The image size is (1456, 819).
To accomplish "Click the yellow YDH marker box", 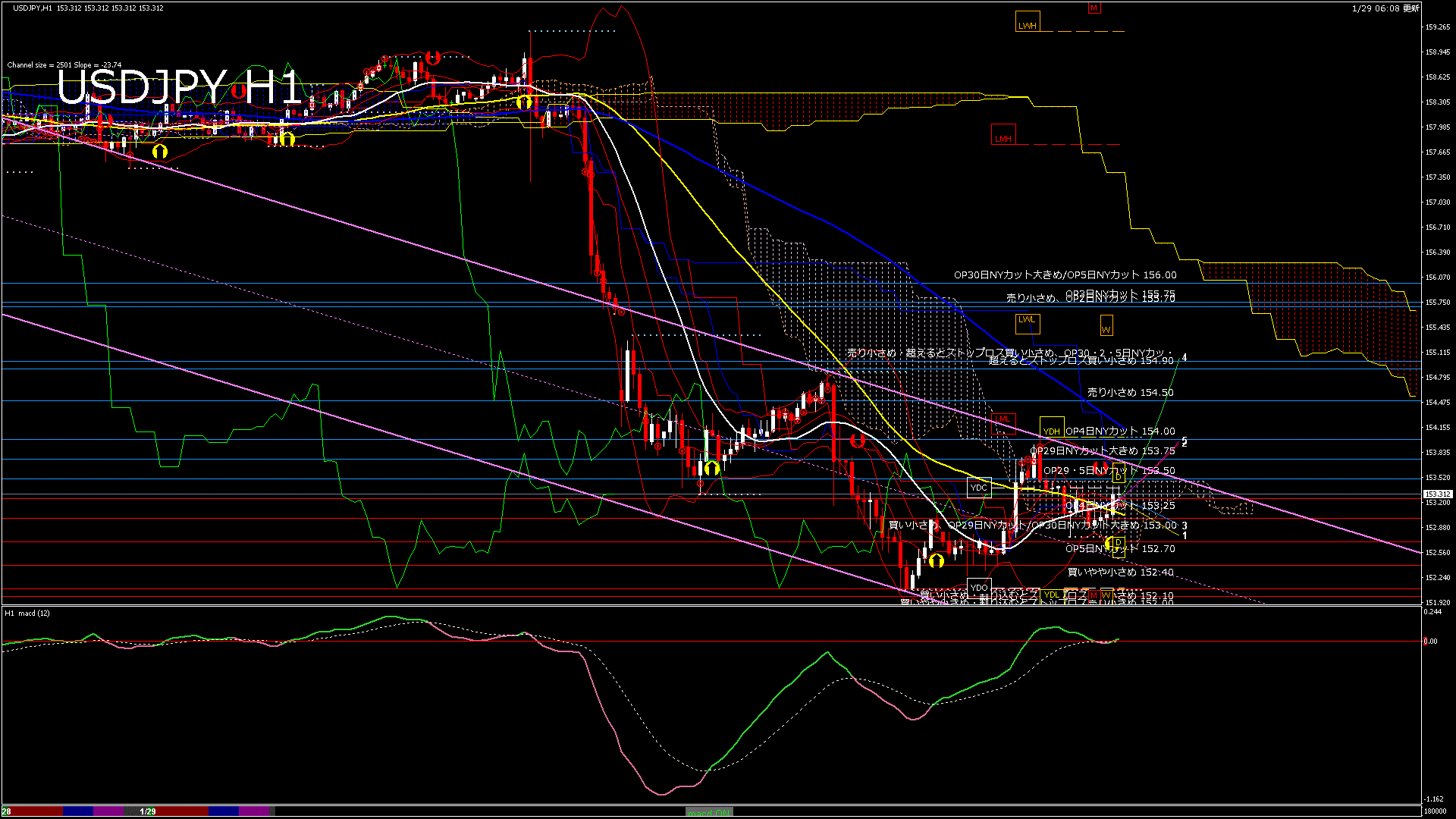I will pyautogui.click(x=1051, y=428).
